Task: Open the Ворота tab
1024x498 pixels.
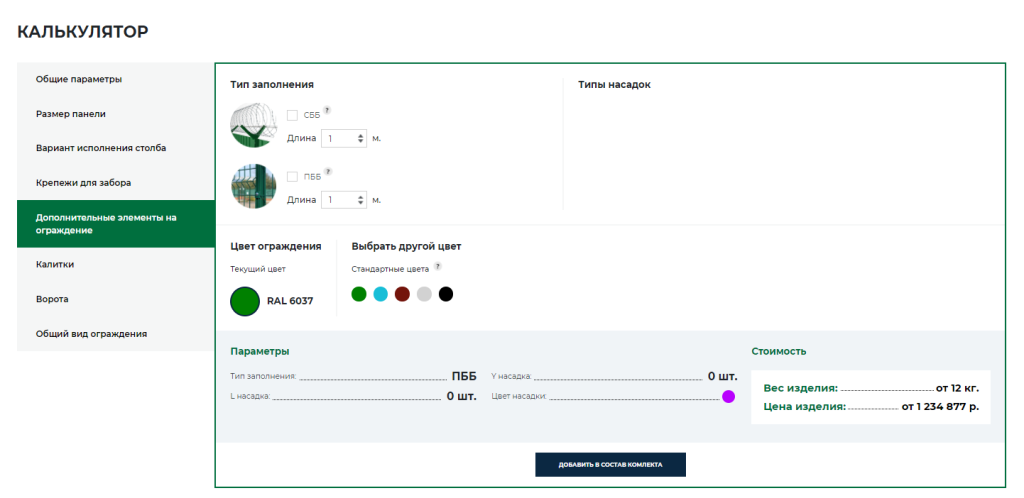Action: coord(52,299)
